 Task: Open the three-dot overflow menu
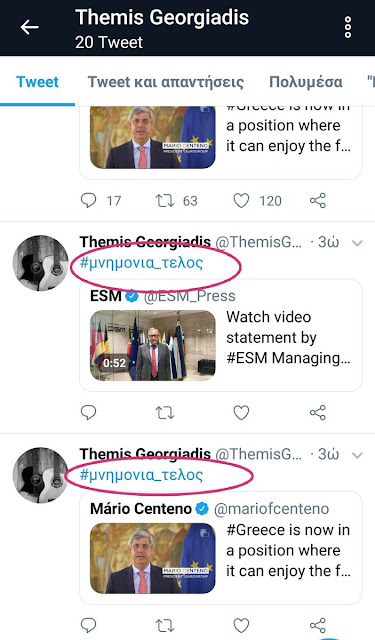348,27
